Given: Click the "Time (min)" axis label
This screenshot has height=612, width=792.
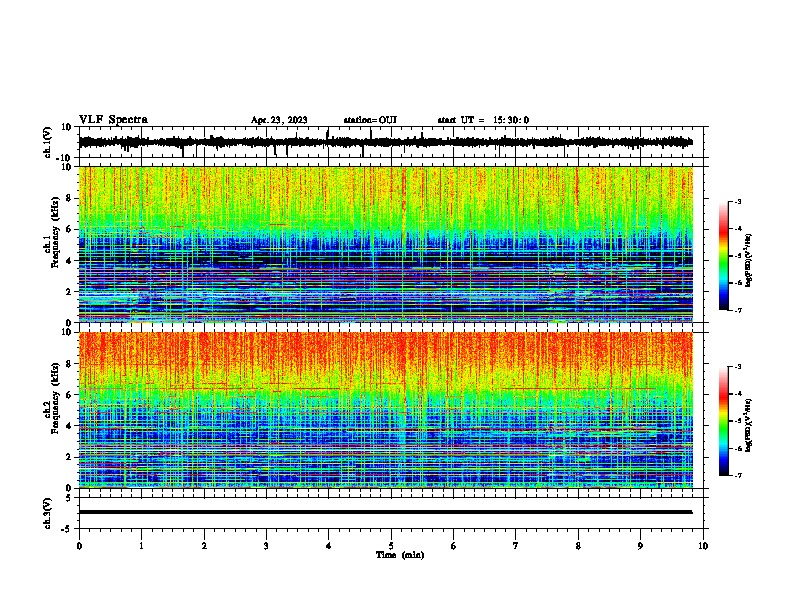Looking at the screenshot, I should (400, 555).
